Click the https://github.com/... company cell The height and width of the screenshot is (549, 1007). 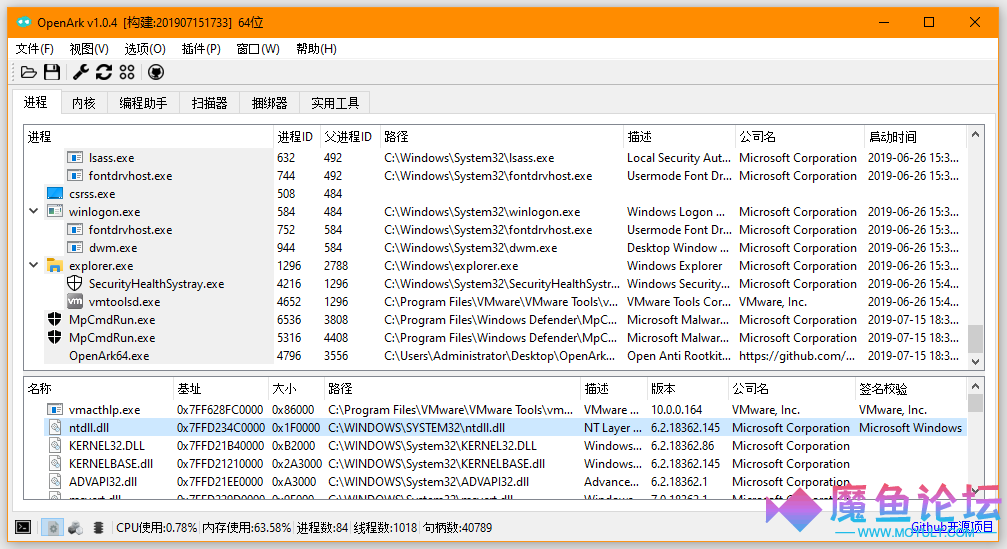[x=797, y=356]
